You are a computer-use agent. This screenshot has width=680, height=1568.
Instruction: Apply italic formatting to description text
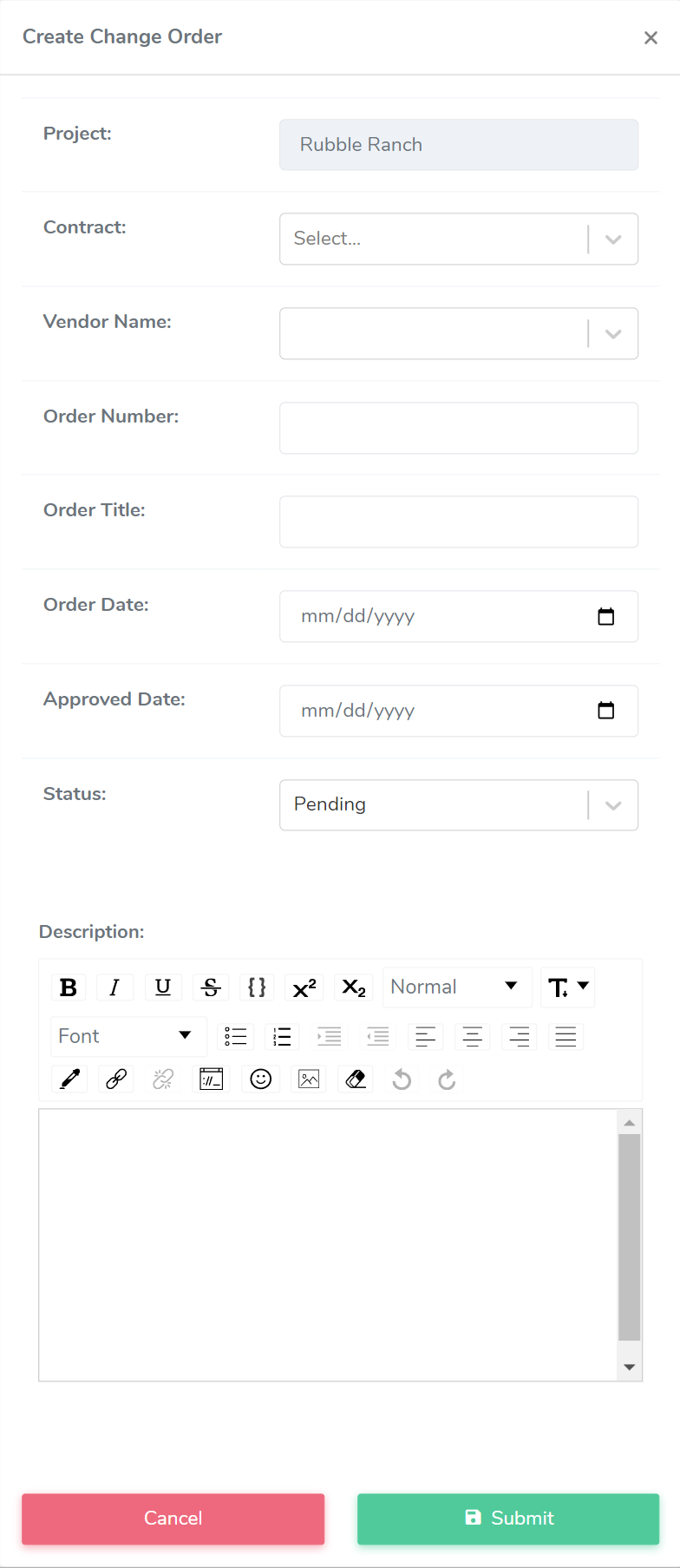114,987
